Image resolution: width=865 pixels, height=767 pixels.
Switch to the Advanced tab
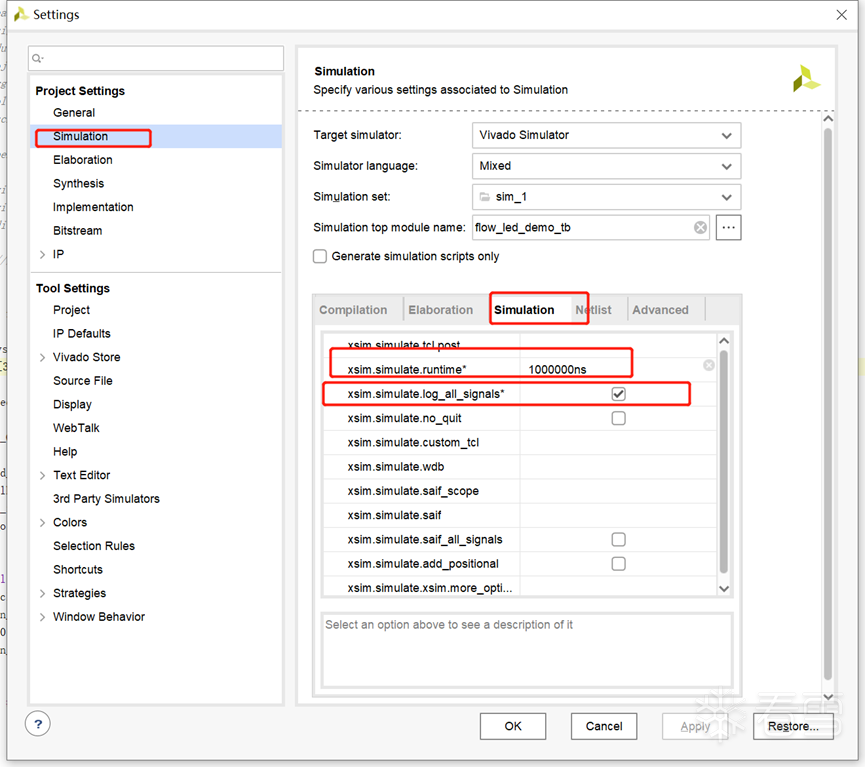660,310
